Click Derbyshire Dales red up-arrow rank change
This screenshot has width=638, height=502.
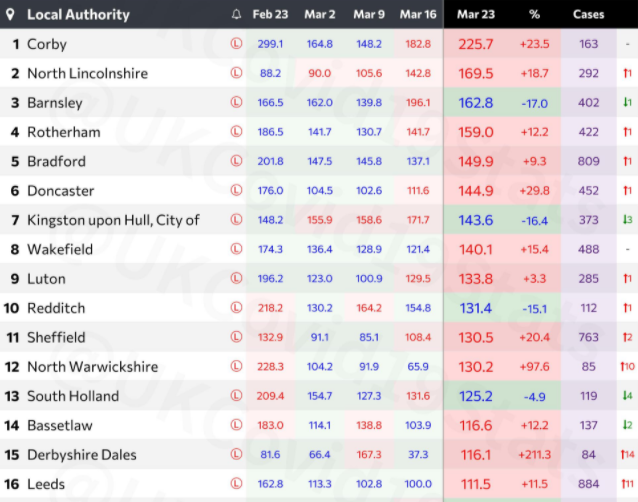click(x=626, y=455)
